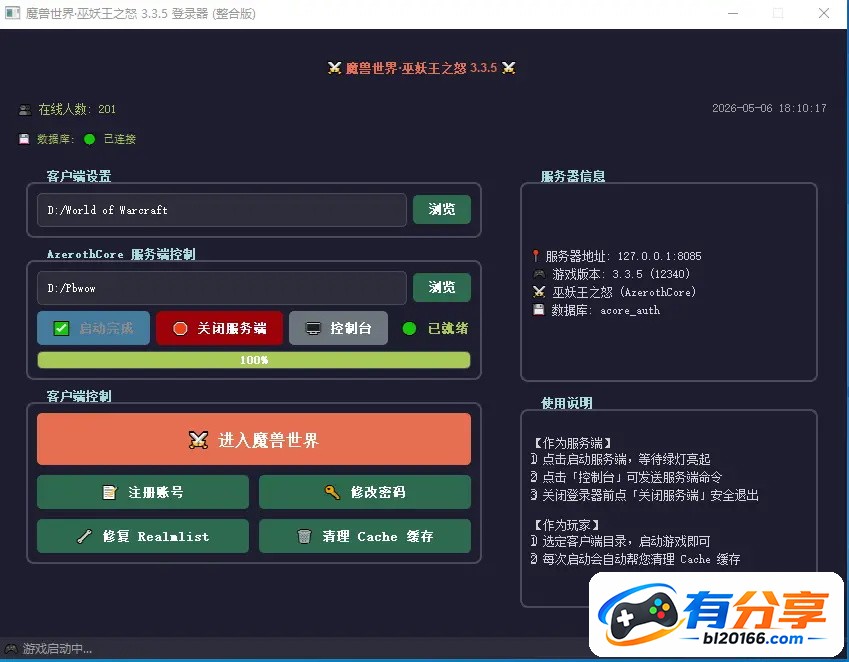Click the app icon in the title bar
849x662 pixels.
(x=12, y=13)
